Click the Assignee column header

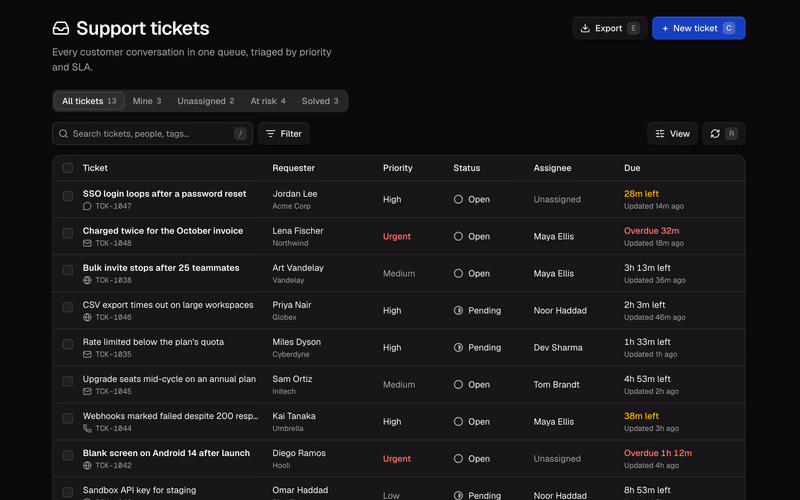pyautogui.click(x=552, y=168)
